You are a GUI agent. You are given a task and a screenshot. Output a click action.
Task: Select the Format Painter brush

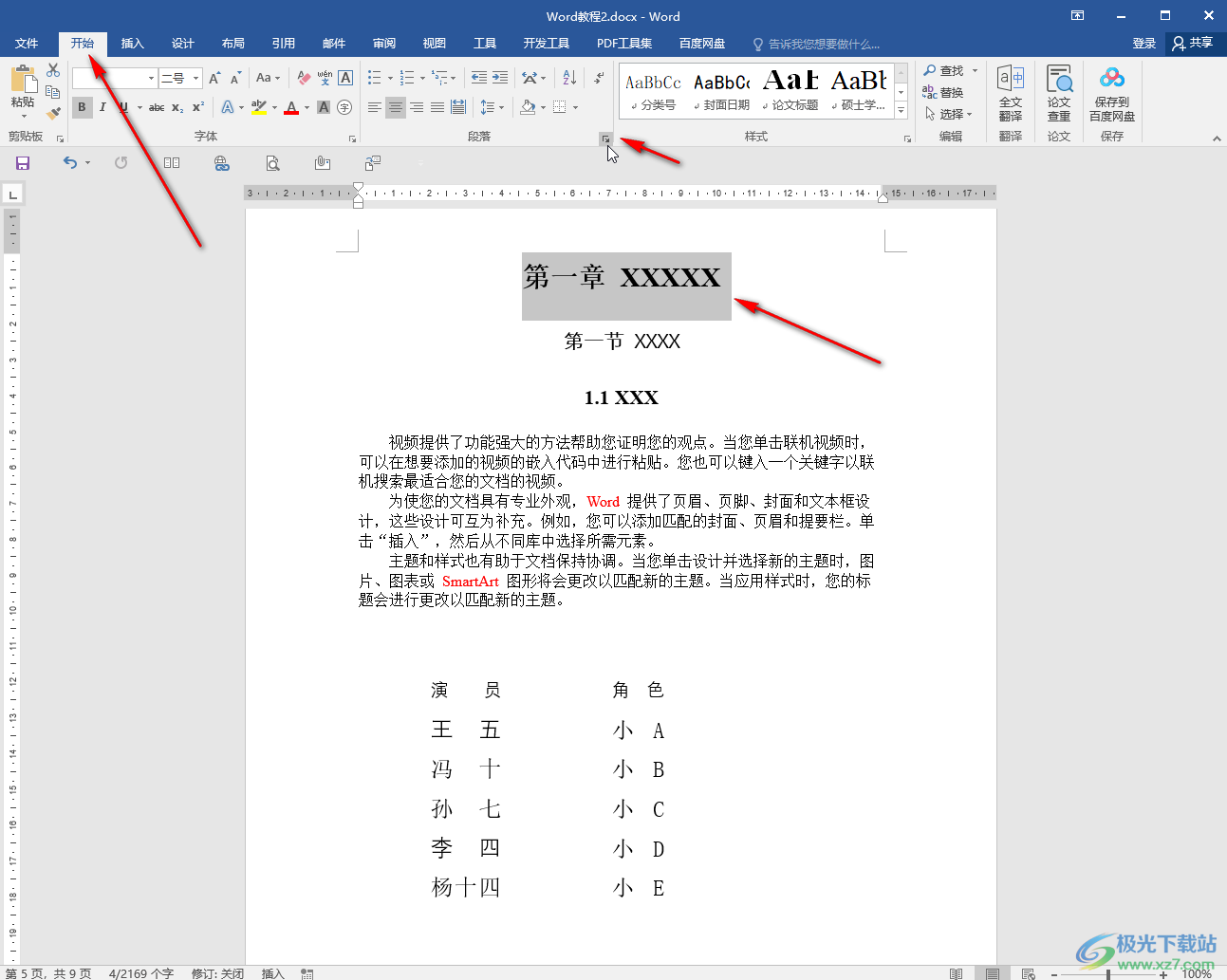point(53,113)
